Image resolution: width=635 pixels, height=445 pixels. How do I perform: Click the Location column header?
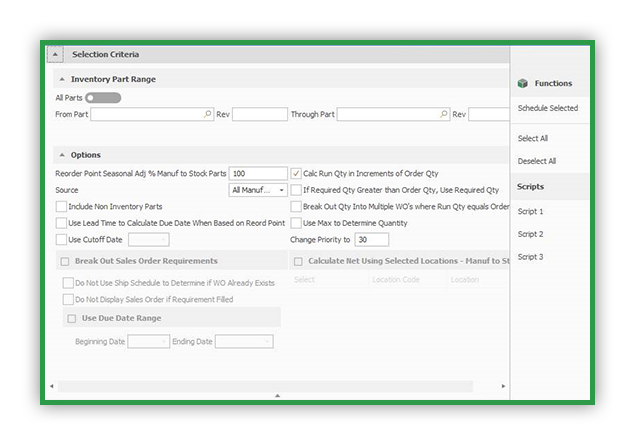pos(465,280)
